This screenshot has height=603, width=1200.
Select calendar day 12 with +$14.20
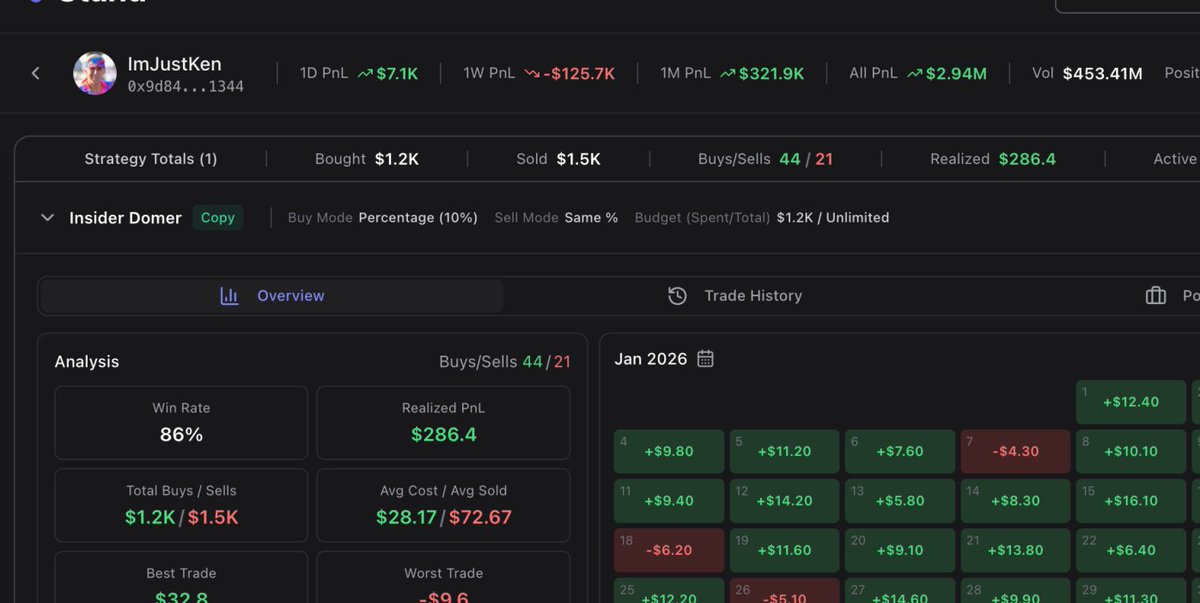click(x=785, y=500)
